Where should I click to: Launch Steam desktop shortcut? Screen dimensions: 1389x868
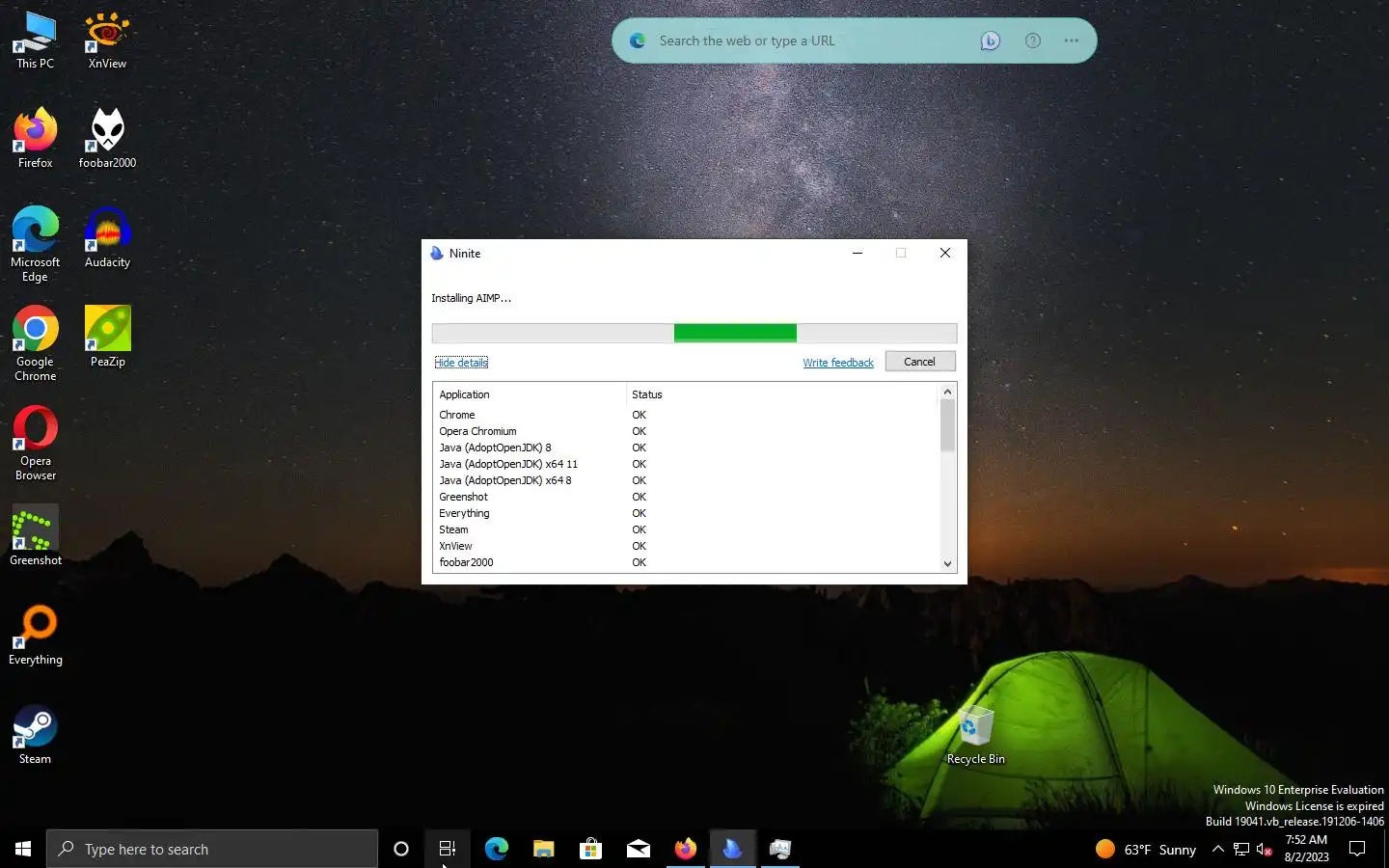(35, 735)
